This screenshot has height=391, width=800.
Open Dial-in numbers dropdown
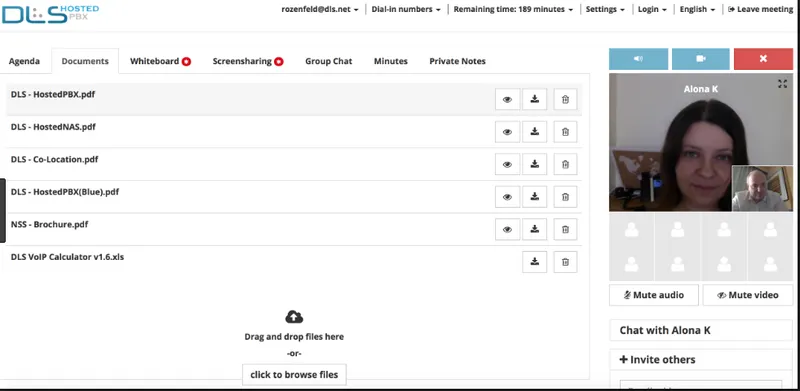406,9
